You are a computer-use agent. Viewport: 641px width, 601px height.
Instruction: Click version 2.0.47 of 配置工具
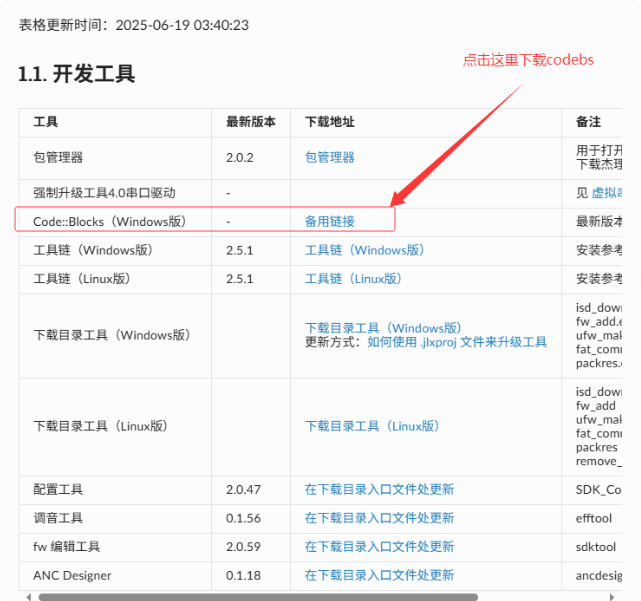[243, 489]
